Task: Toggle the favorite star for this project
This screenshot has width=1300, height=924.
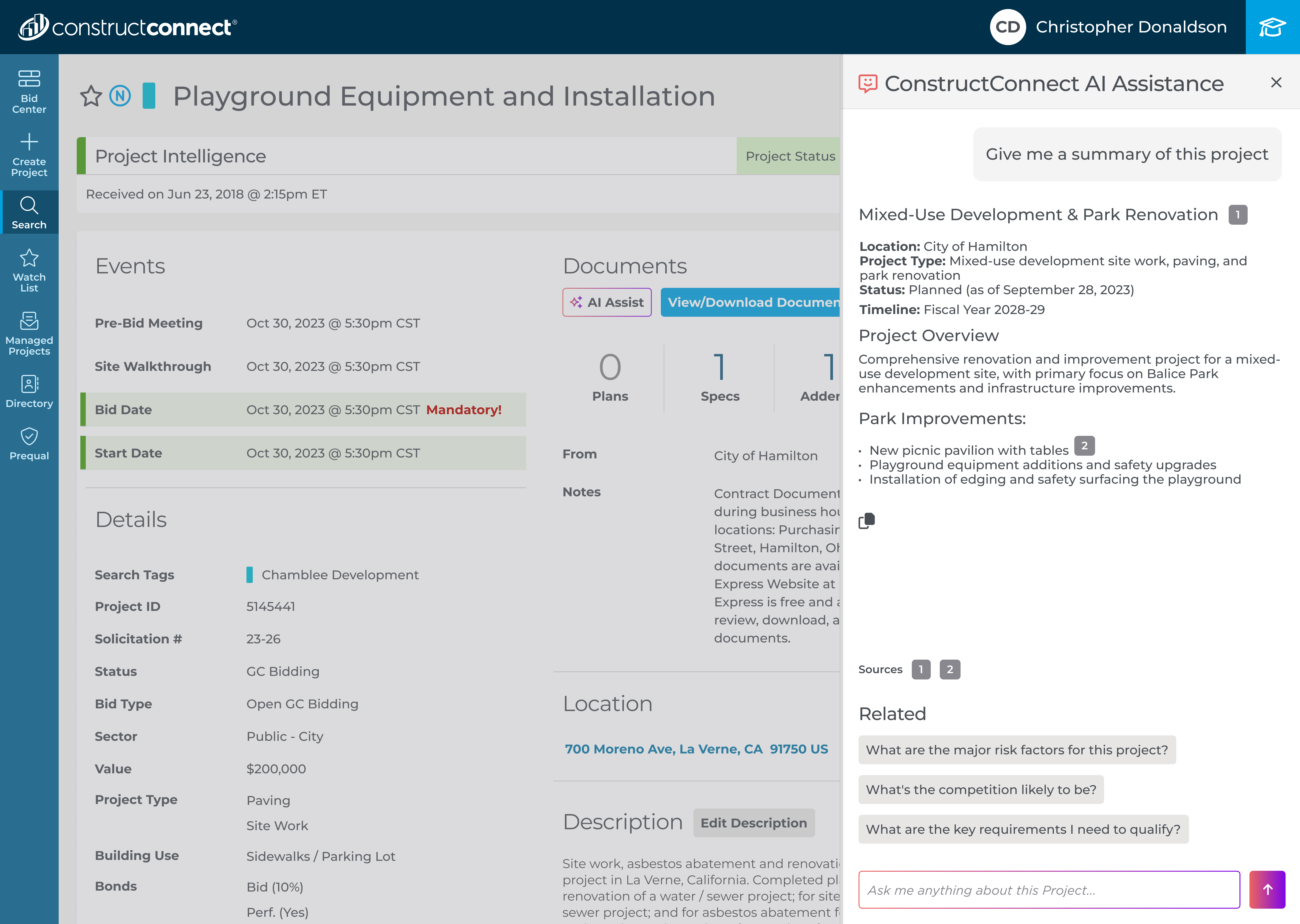Action: click(91, 96)
